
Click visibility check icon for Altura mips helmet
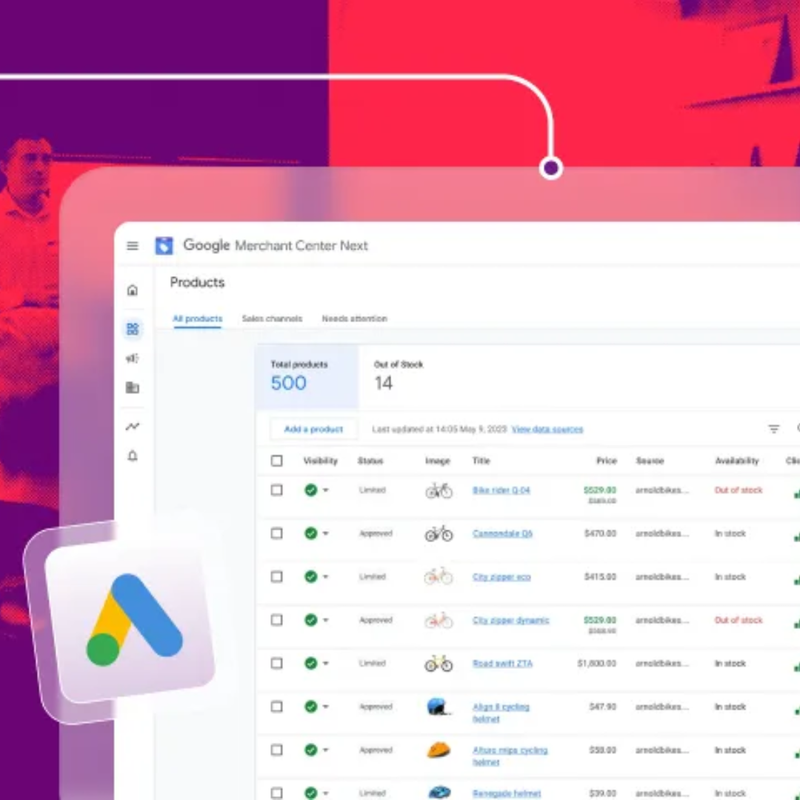click(x=311, y=751)
